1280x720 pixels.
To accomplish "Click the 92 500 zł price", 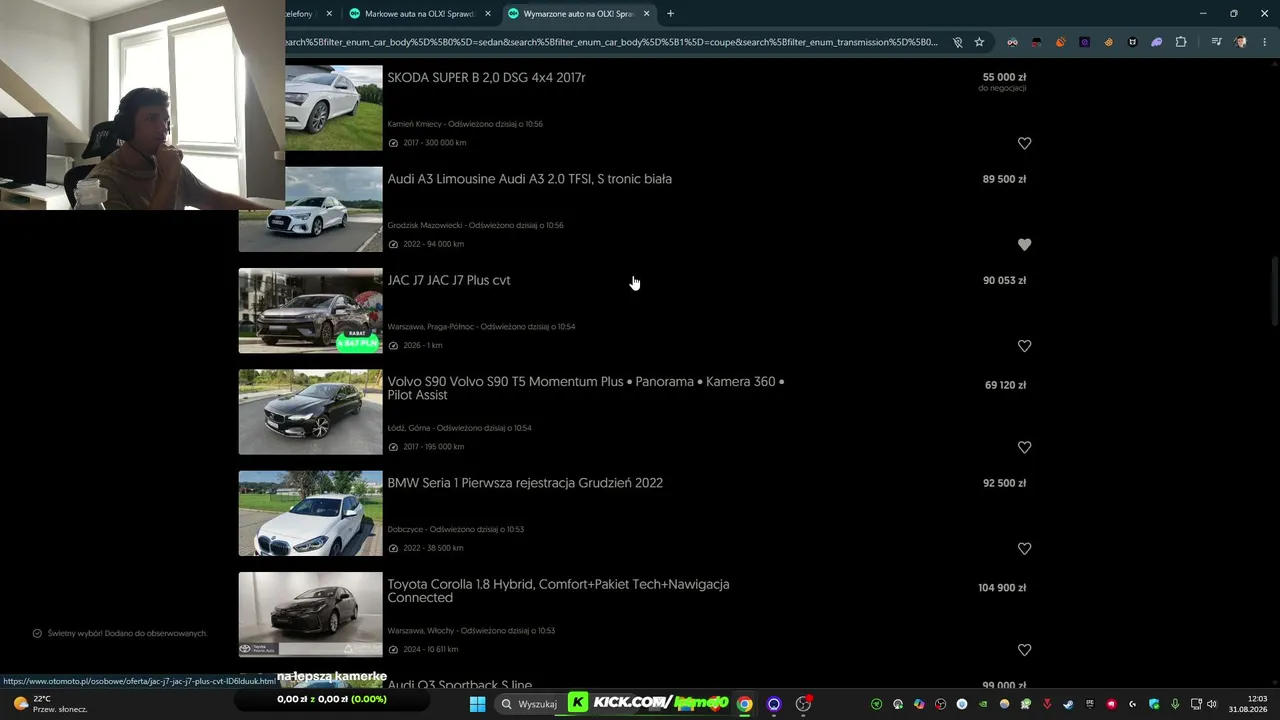I will pyautogui.click(x=1004, y=483).
